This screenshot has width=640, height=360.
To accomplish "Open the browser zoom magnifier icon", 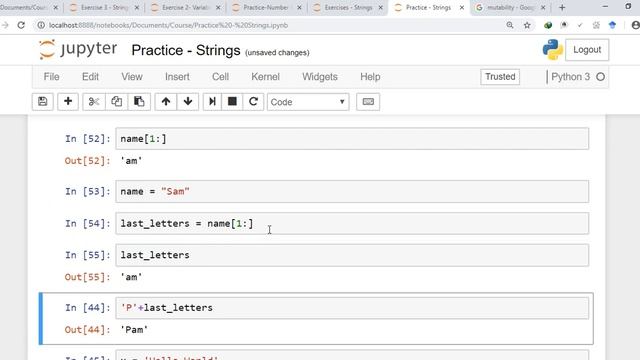I will pyautogui.click(x=510, y=25).
